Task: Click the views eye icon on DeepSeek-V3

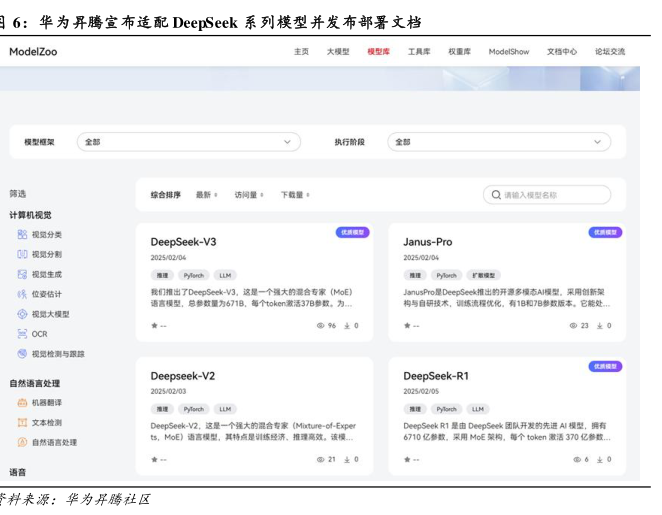Action: pyautogui.click(x=320, y=325)
